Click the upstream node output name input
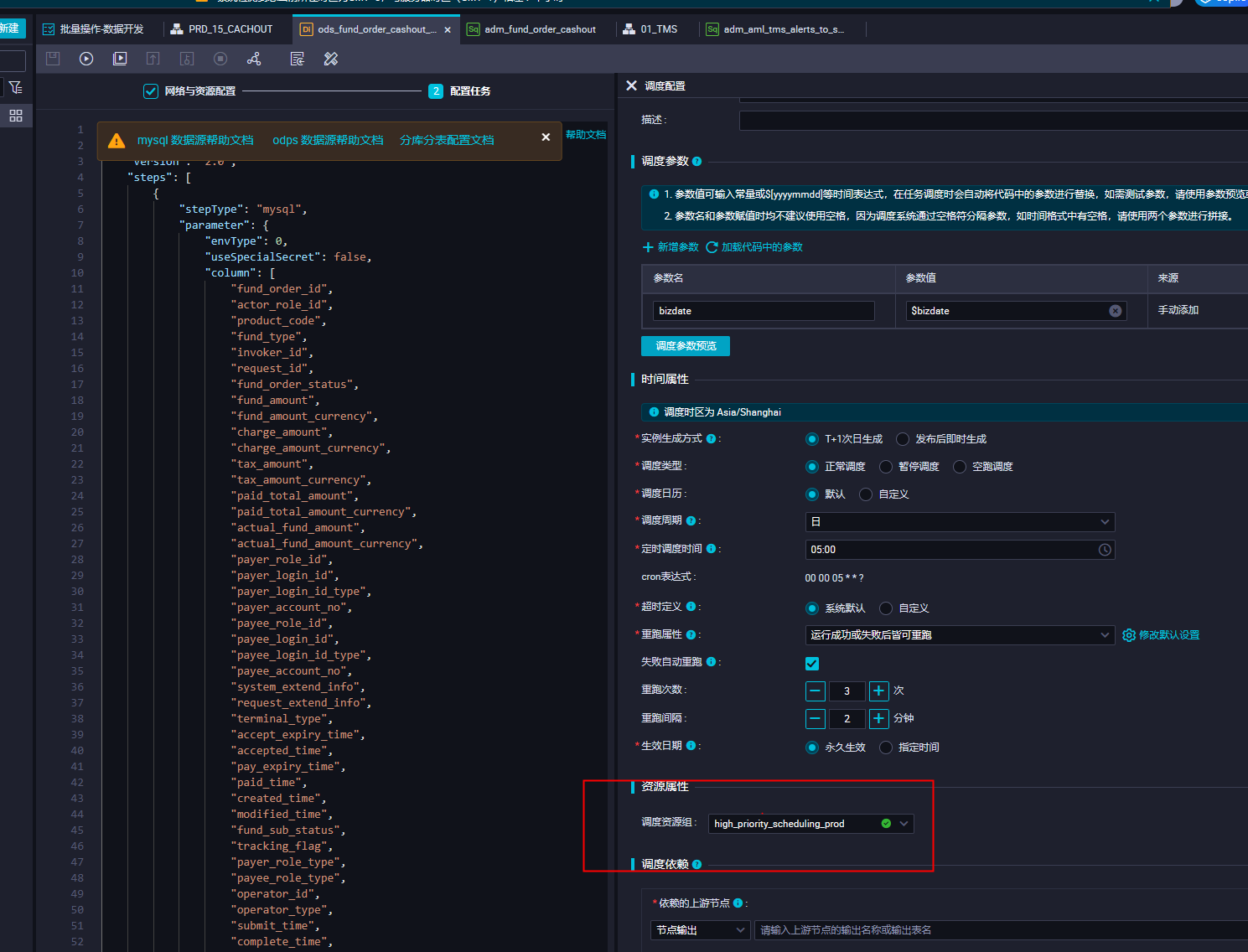1248x952 pixels. click(x=1001, y=930)
